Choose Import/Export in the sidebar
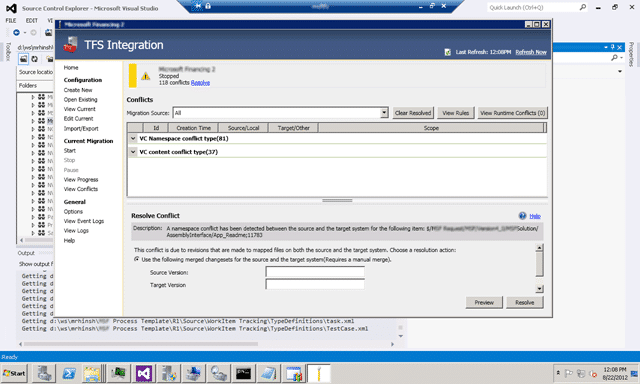640x384 pixels. click(81, 129)
